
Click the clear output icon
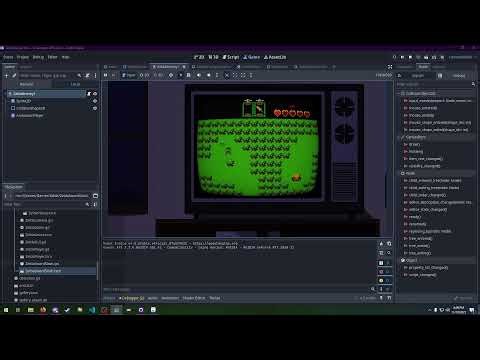pos(382,244)
